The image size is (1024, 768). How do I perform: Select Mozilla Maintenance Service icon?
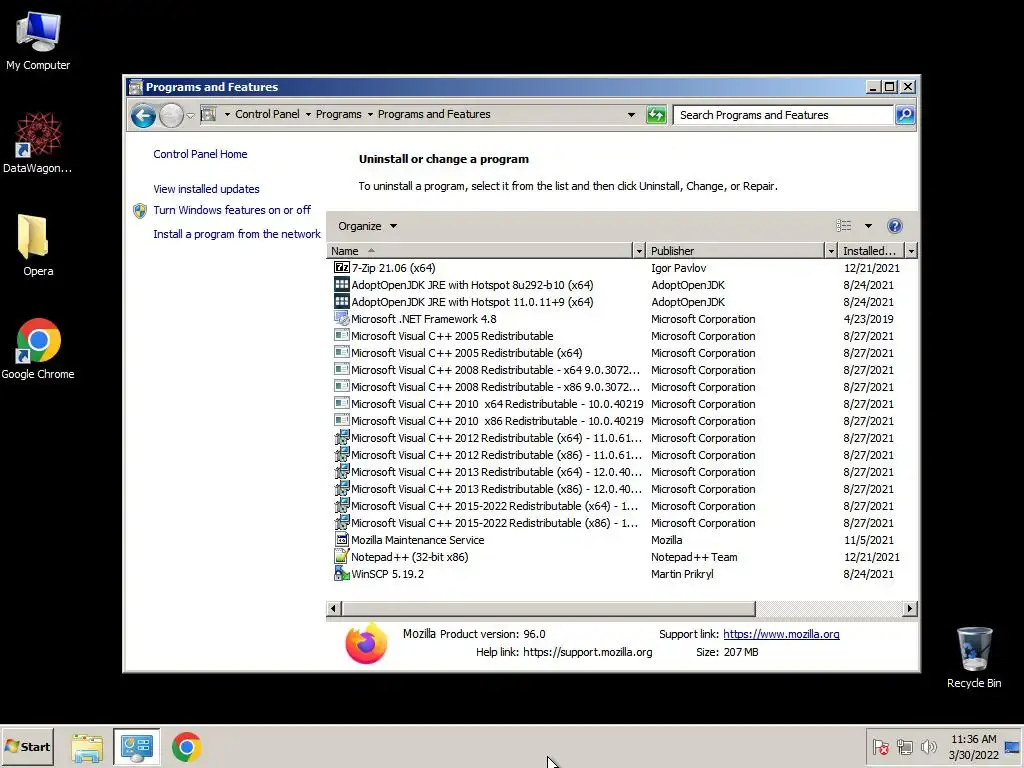(x=342, y=539)
